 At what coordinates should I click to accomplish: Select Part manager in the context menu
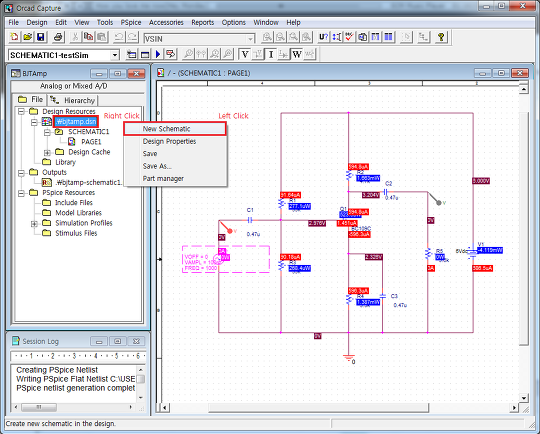coord(175,178)
